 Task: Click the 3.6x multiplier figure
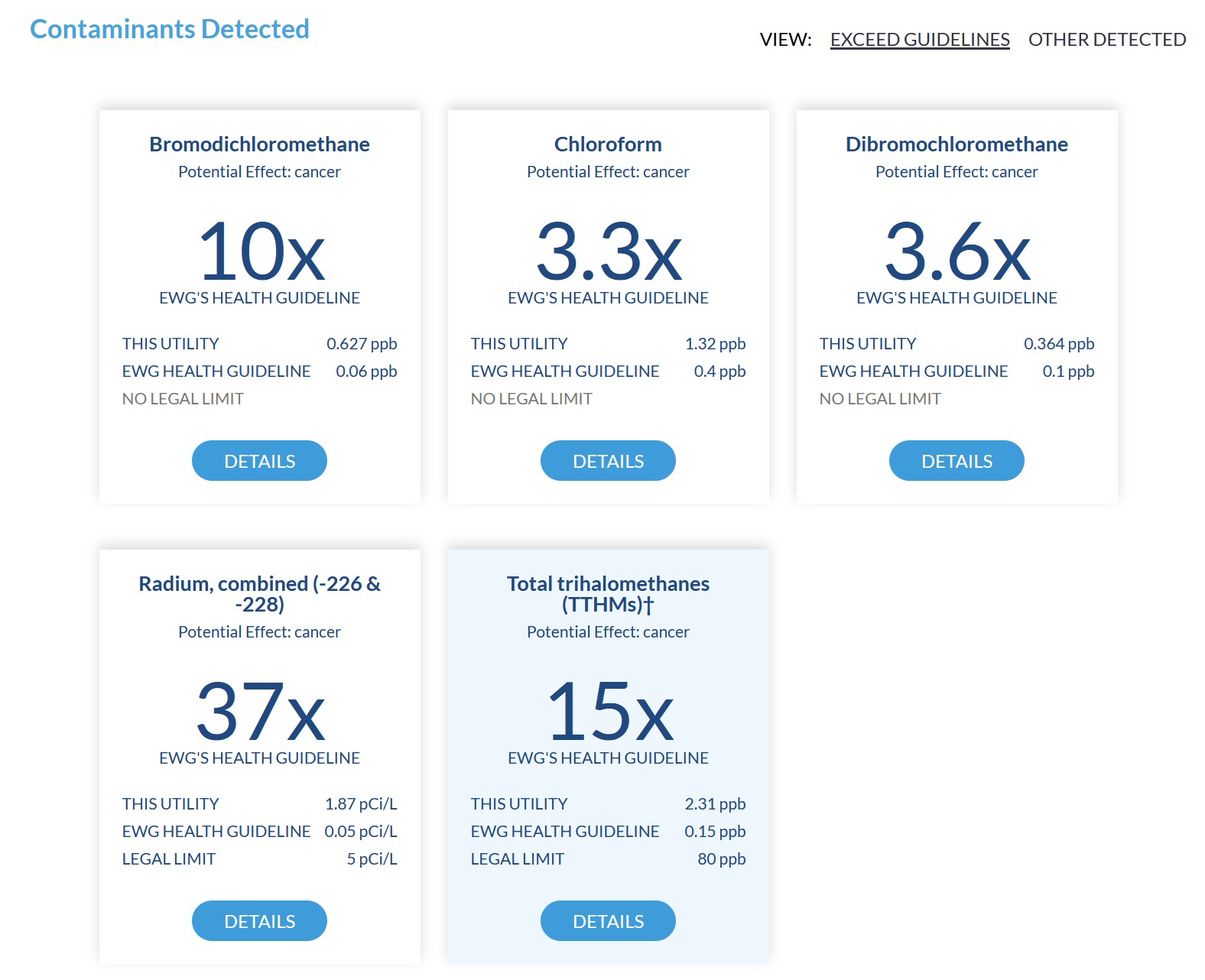coord(957,251)
